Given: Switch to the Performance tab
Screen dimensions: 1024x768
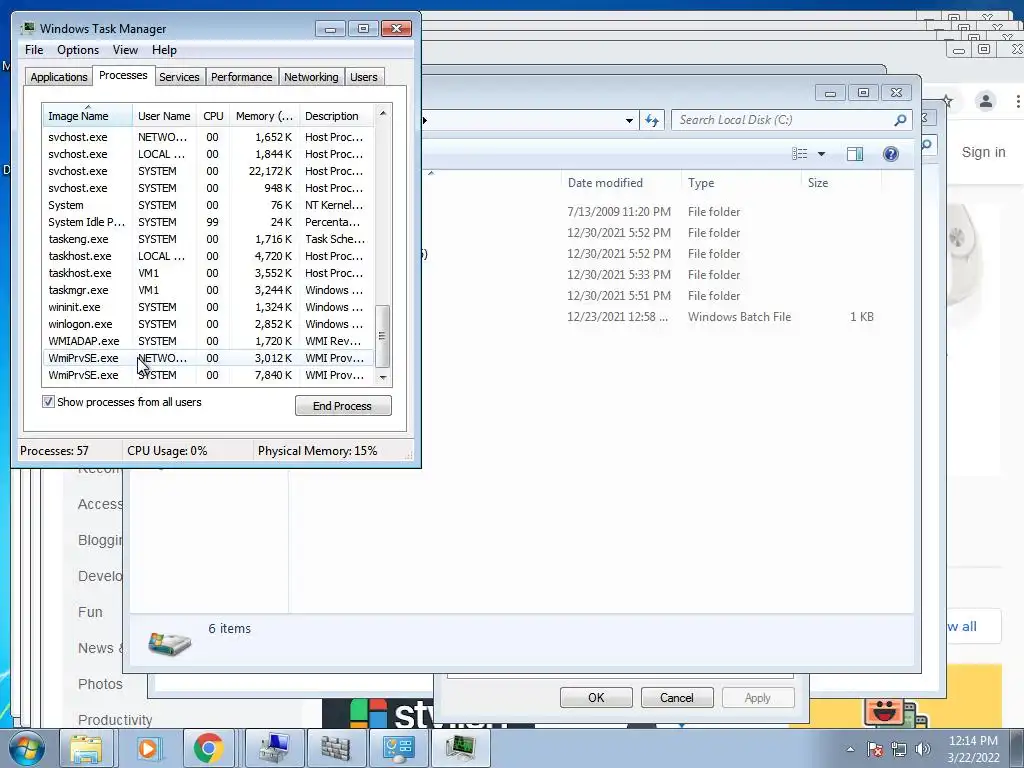Looking at the screenshot, I should [x=241, y=77].
